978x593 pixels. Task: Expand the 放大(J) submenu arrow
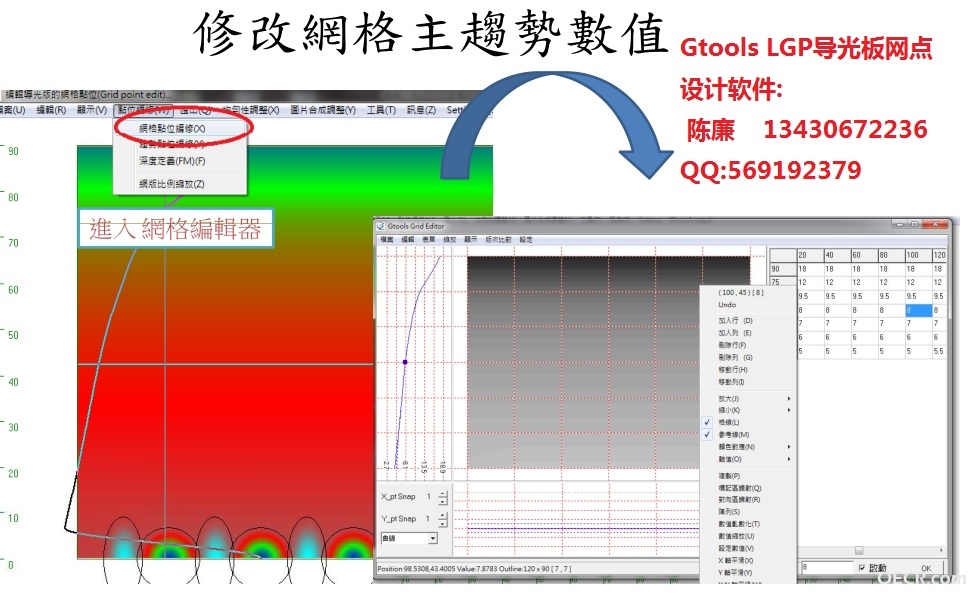[789, 398]
